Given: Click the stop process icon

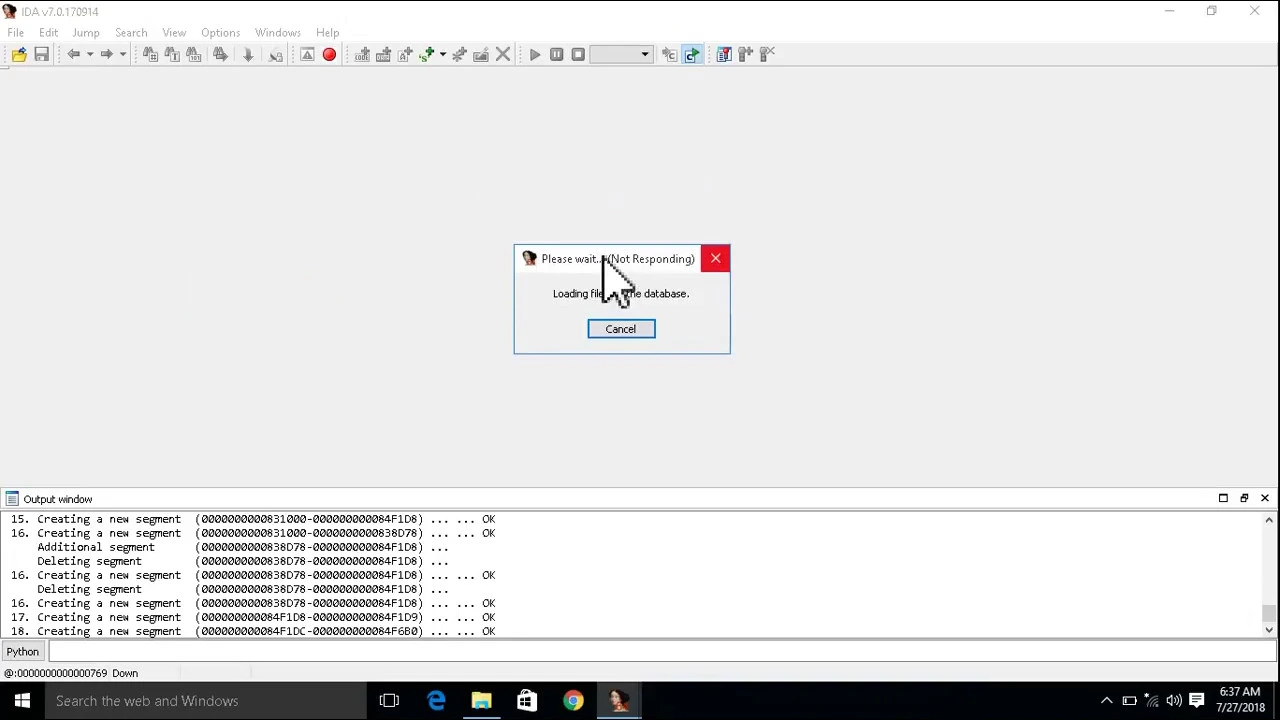Looking at the screenshot, I should click(578, 55).
